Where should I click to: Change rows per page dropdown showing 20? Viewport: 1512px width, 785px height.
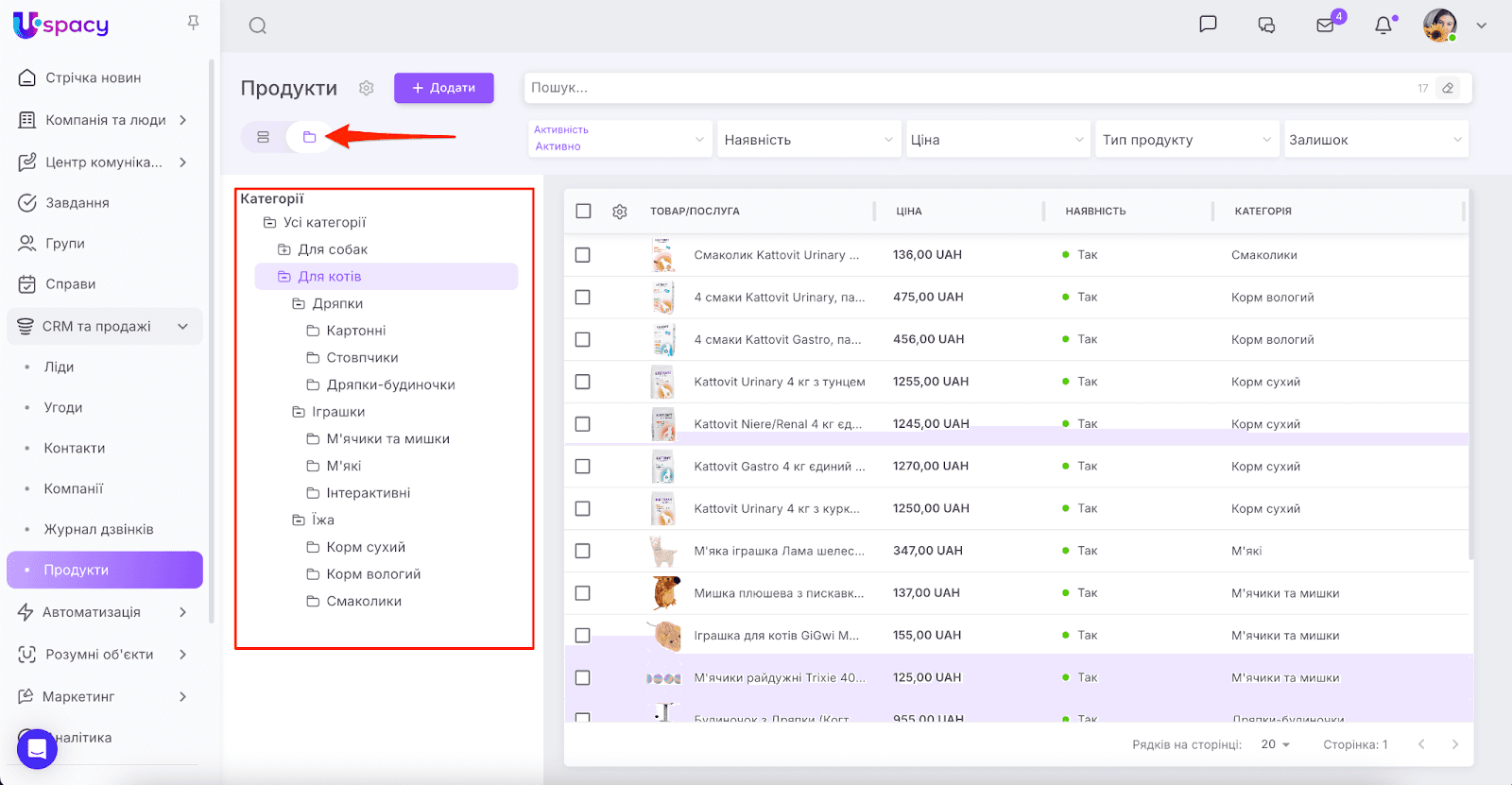(x=1275, y=744)
